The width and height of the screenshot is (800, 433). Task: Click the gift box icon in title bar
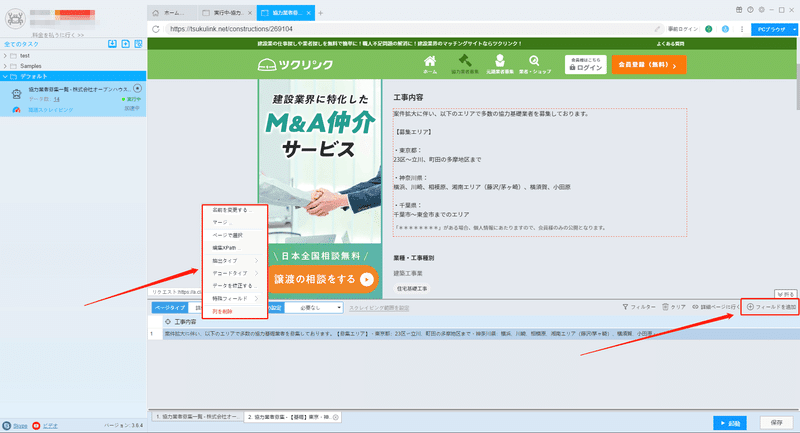[x=739, y=10]
